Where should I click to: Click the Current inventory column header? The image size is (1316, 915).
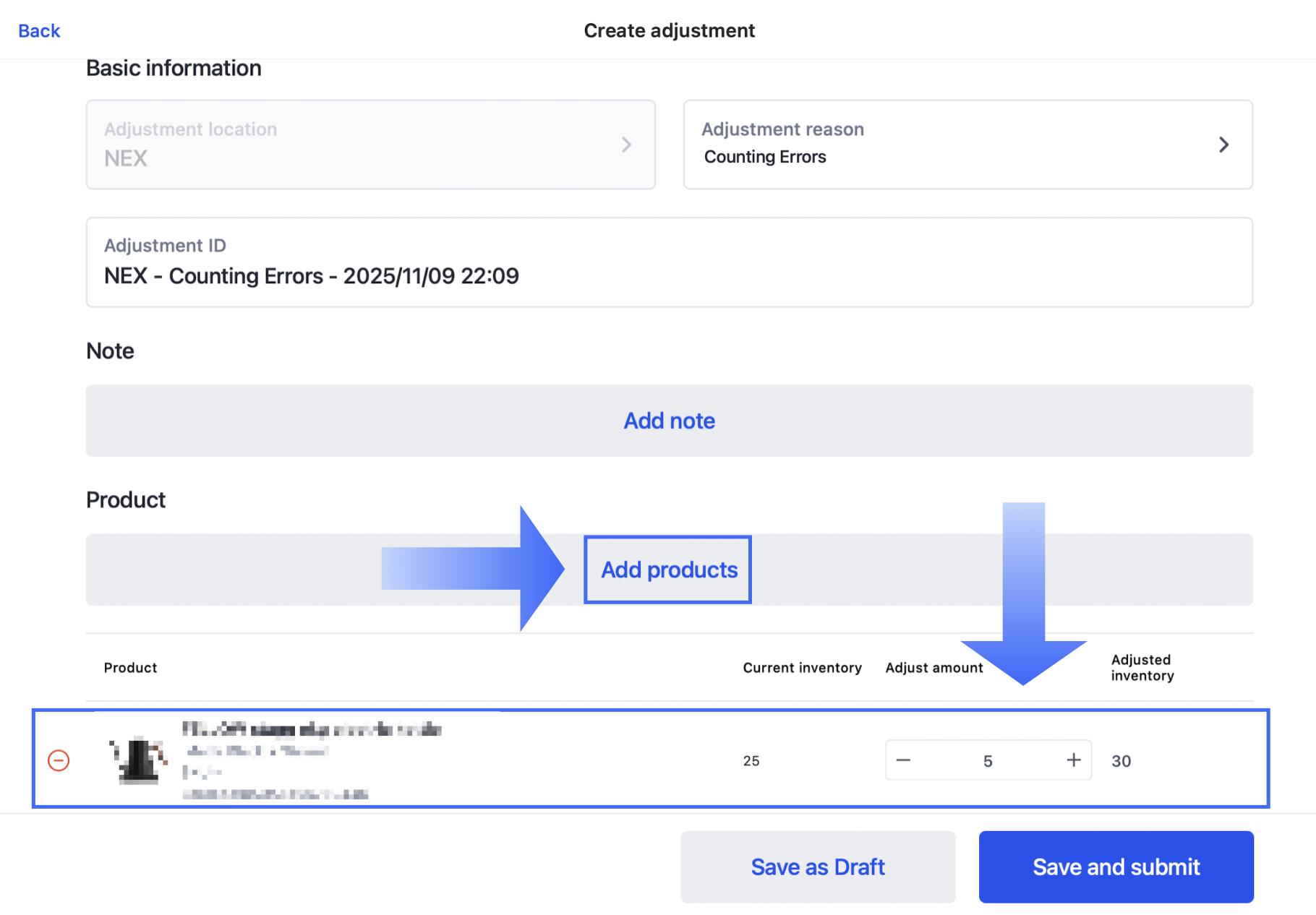pyautogui.click(x=802, y=668)
